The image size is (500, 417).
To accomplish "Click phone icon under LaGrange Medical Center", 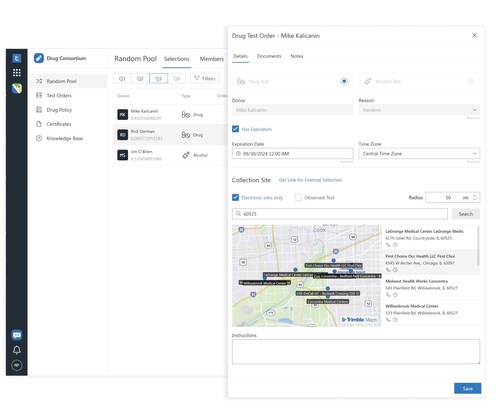I will pyautogui.click(x=388, y=245).
